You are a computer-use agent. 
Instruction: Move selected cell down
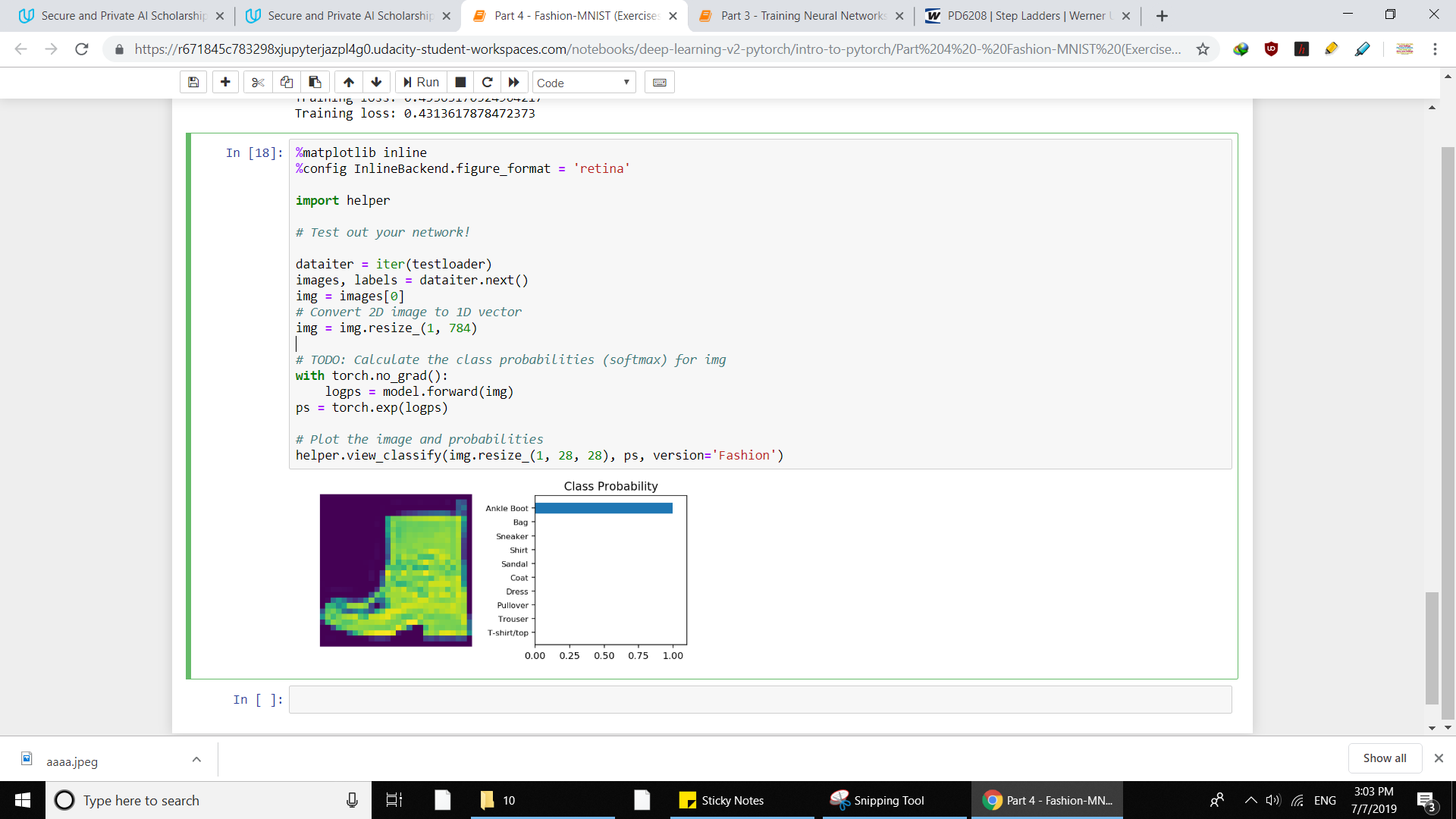click(376, 83)
